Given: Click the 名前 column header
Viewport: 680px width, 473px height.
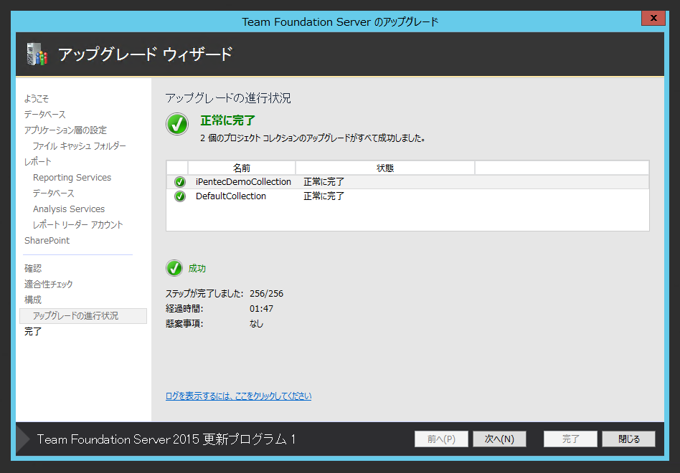Looking at the screenshot, I should tap(242, 168).
